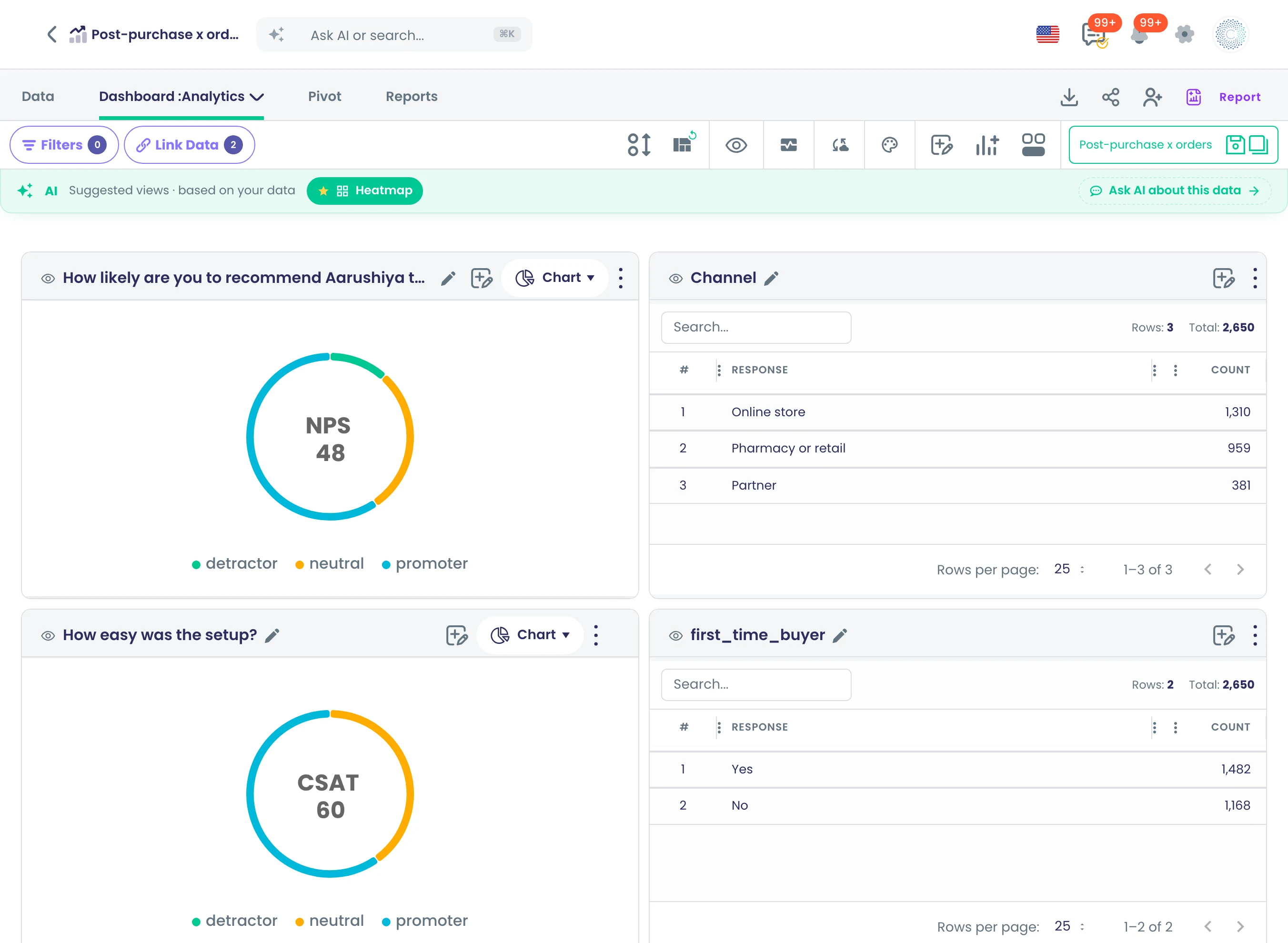Open the chat messages icon with 99+ badge
Viewport: 1288px width, 943px height.
point(1094,34)
